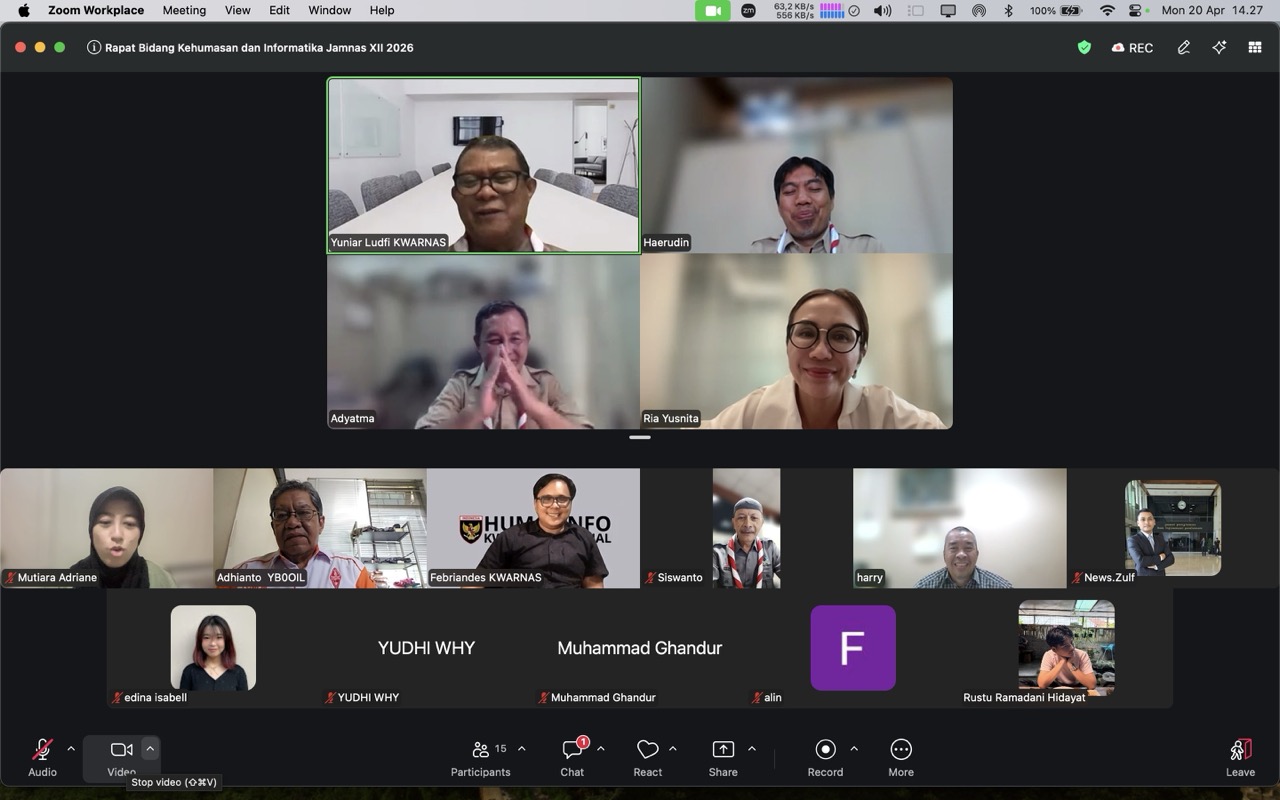The height and width of the screenshot is (800, 1280).
Task: Click the green encryption shield icon
Action: tap(1084, 47)
